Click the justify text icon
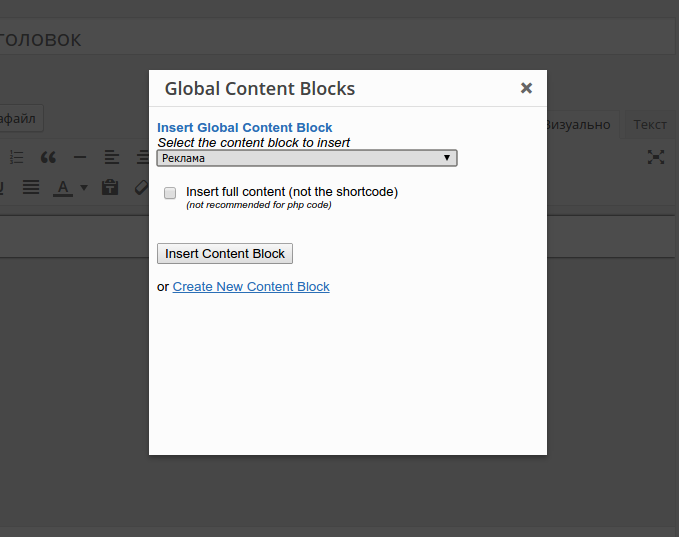Image resolution: width=679 pixels, height=537 pixels. [x=31, y=187]
